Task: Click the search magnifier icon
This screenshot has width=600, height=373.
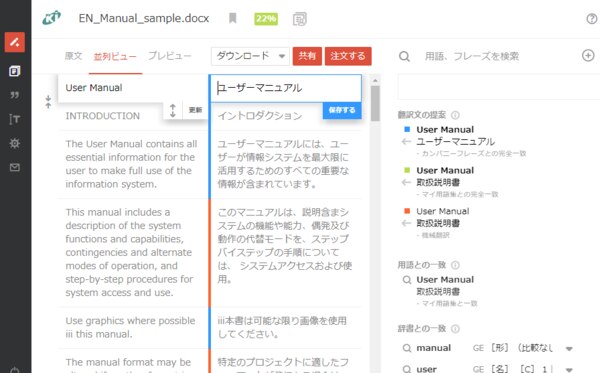Action: 404,57
